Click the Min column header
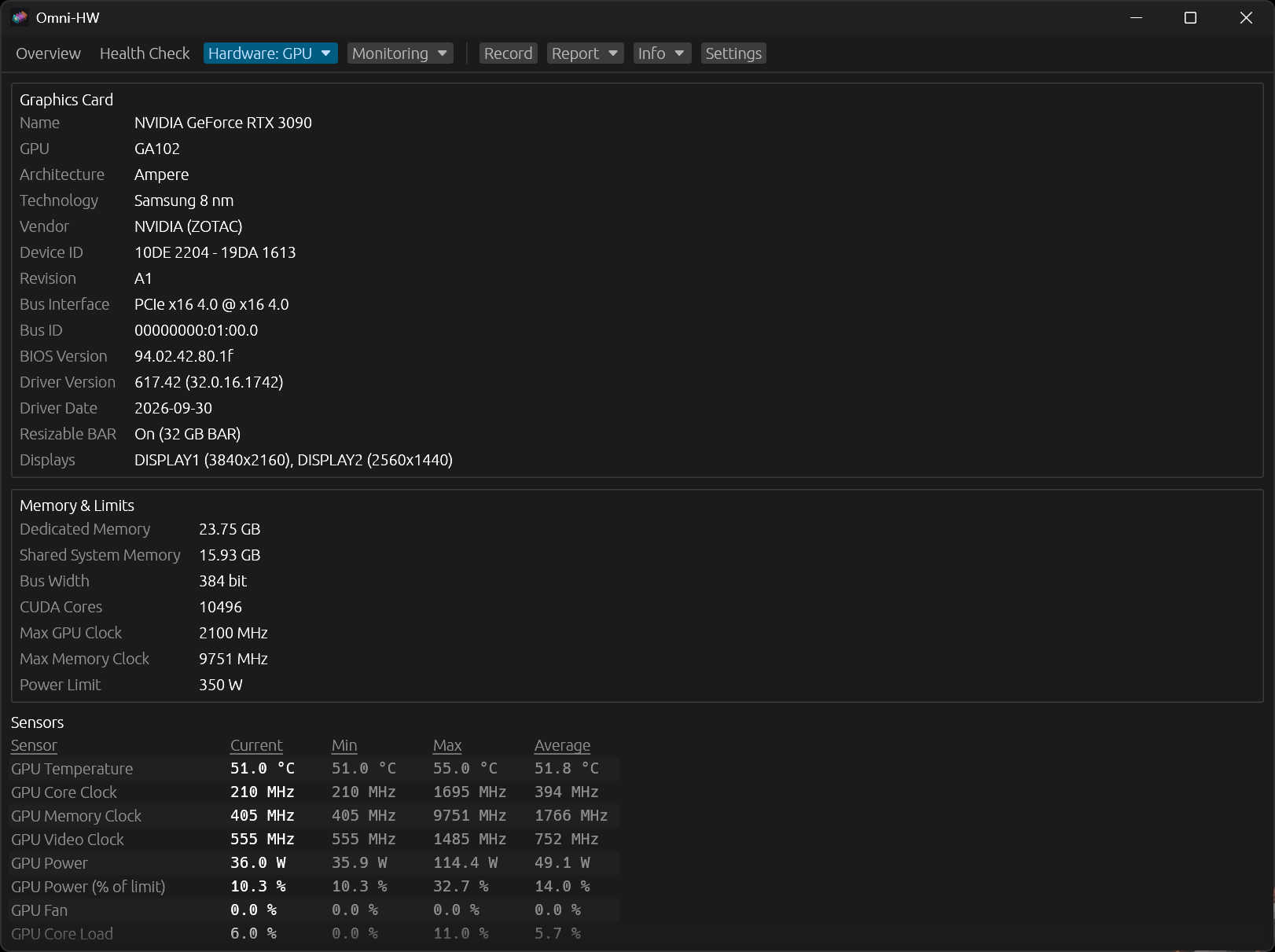Screen dimensions: 1275x952 344,745
